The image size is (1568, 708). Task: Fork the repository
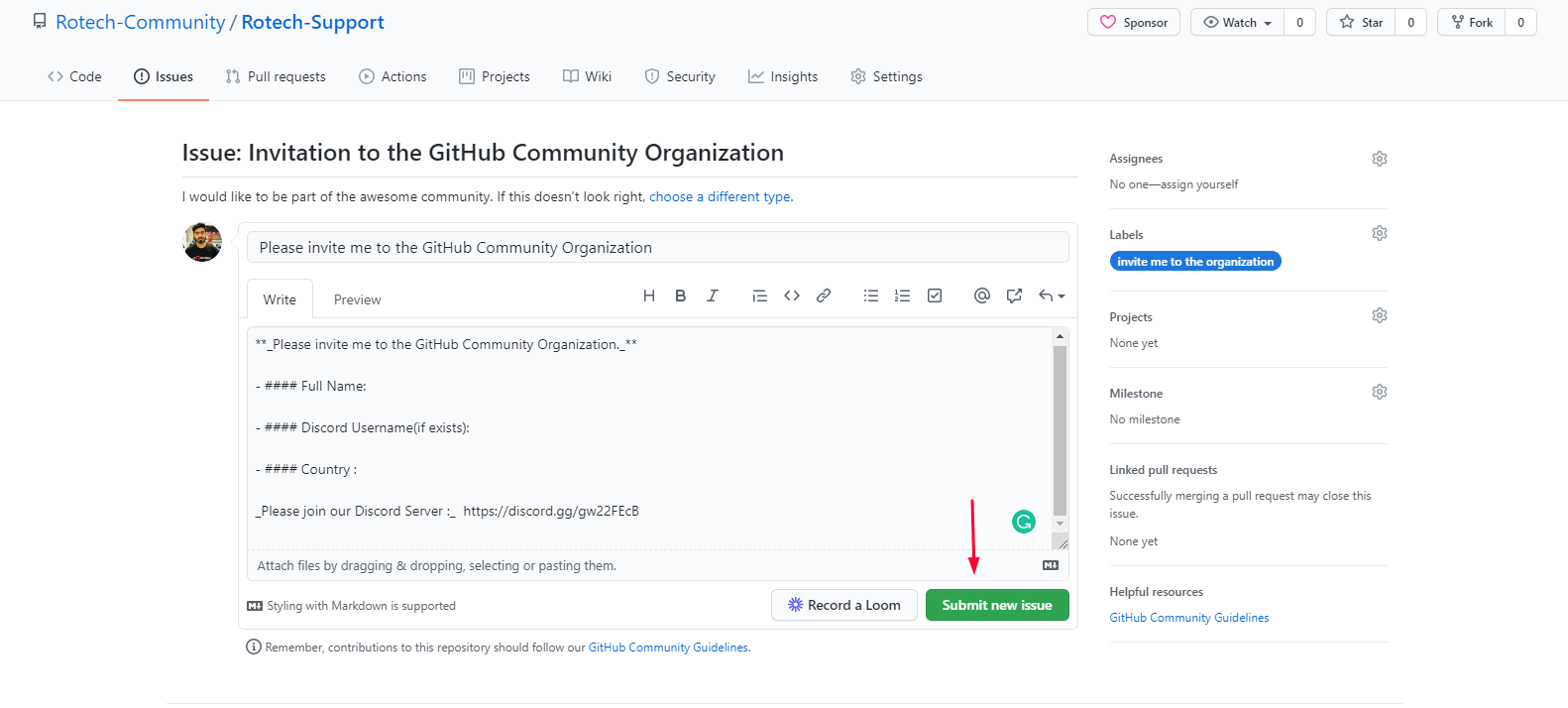coord(1472,22)
